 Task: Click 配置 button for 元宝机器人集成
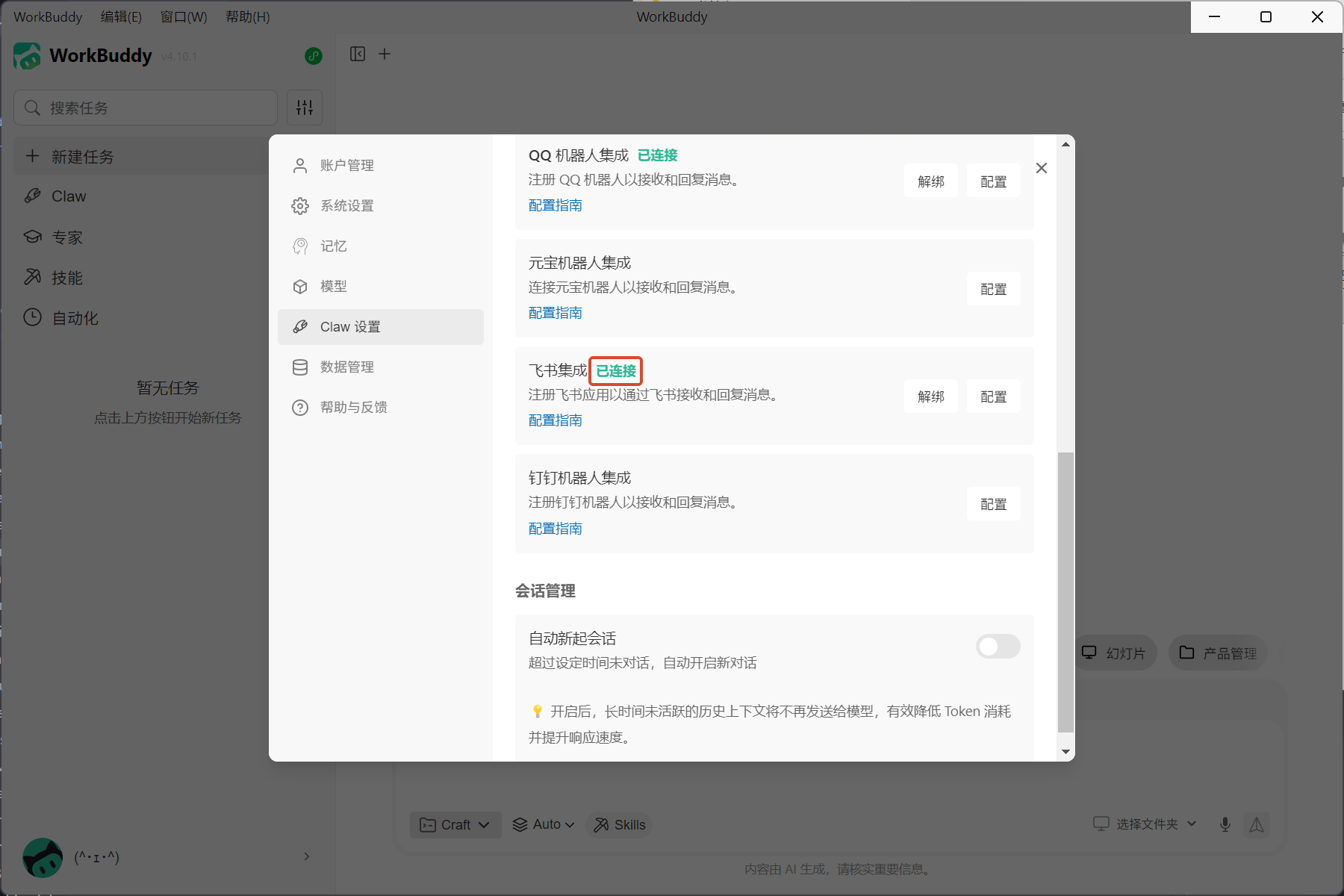coord(993,289)
